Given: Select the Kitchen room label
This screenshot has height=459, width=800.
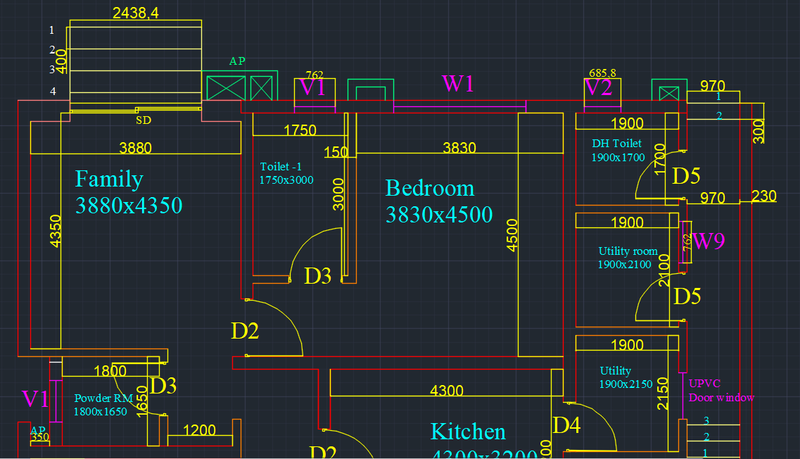Looking at the screenshot, I should tap(468, 432).
